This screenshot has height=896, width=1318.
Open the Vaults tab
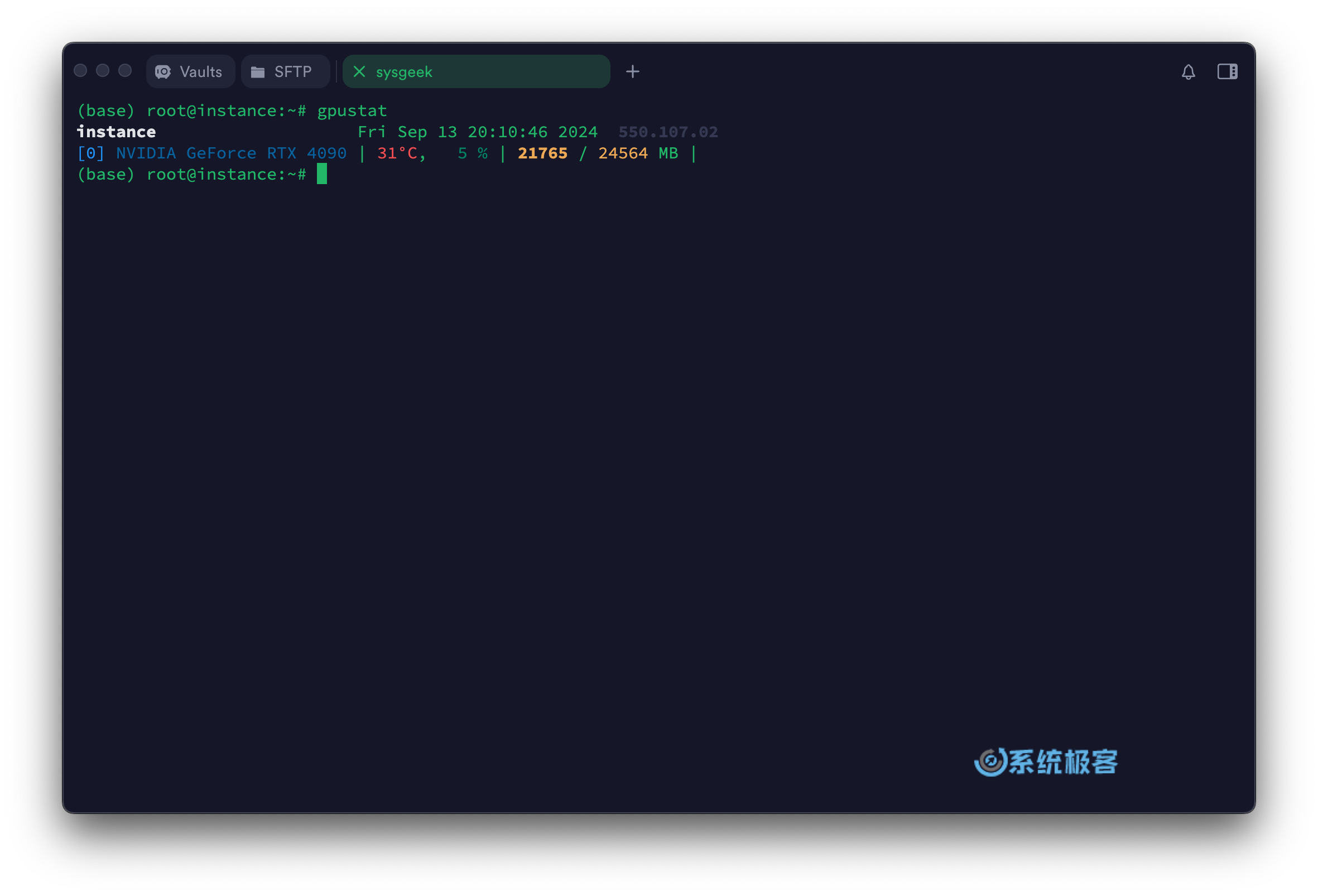pyautogui.click(x=190, y=71)
